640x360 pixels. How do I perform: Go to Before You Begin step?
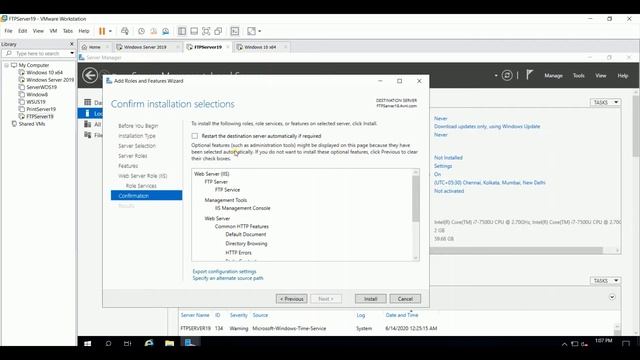(138, 126)
